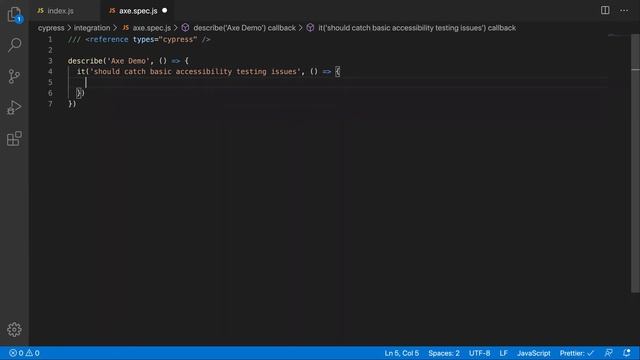The width and height of the screenshot is (640, 360).
Task: Change end of line sequence LF
Action: click(503, 353)
